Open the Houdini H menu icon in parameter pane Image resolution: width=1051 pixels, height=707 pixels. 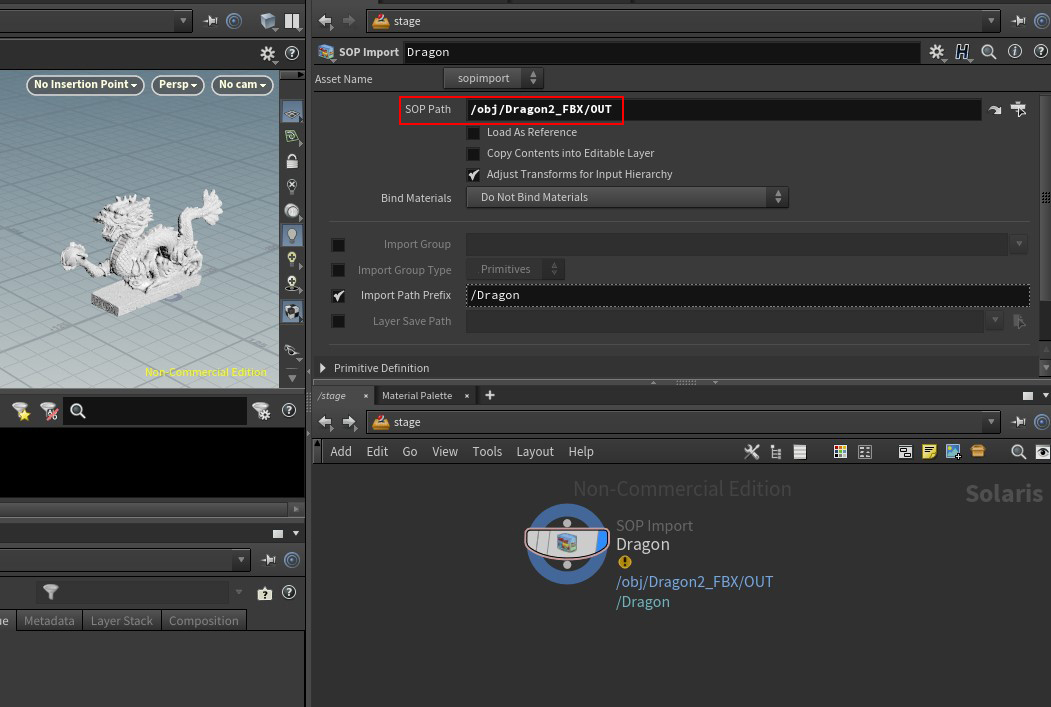[963, 52]
